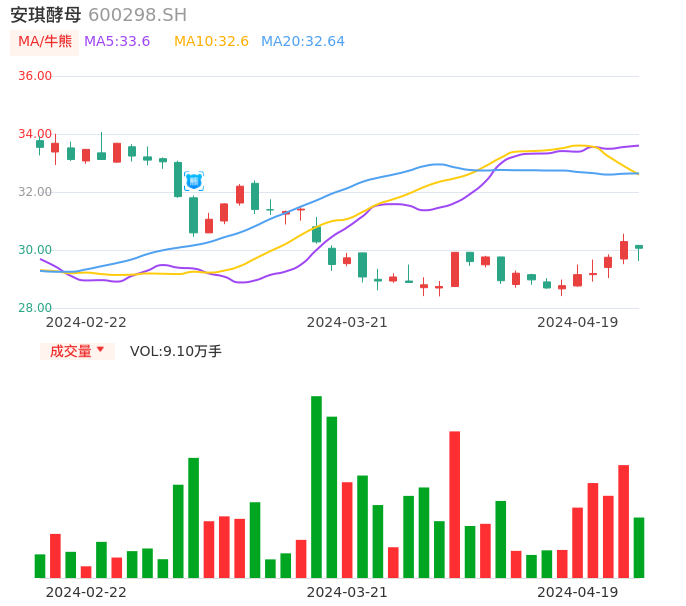Screen dimensions: 686x606
Task: Click the last green volume bar on the right
Action: [x=639, y=547]
